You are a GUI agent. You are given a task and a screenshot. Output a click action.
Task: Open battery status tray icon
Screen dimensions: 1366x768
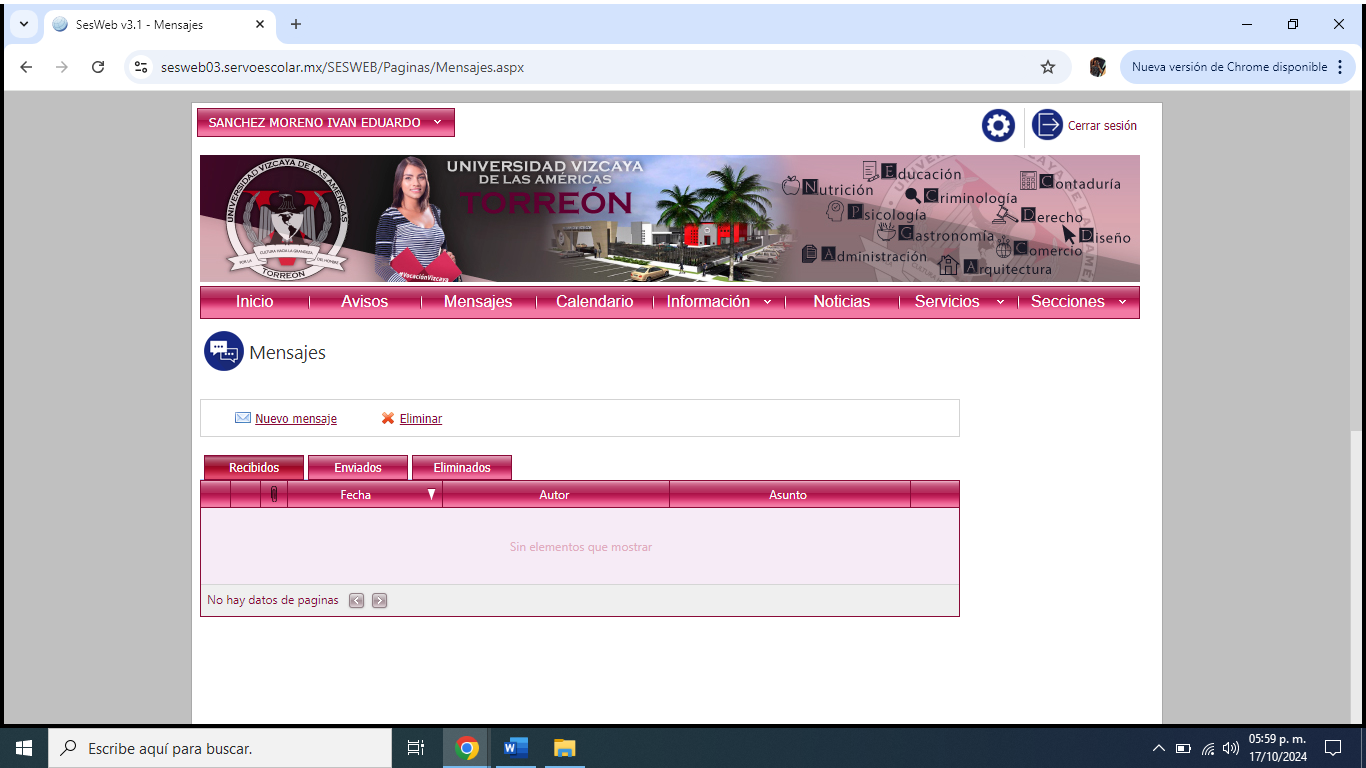click(x=1183, y=748)
